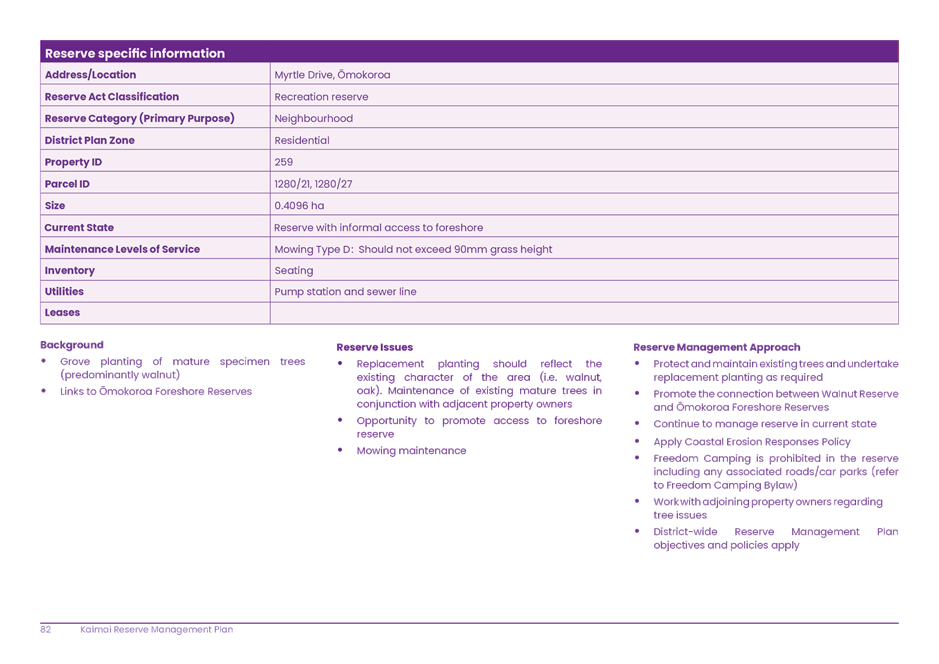Click the Current State description text
Viewport: 939px width, 664px height.
point(378,228)
